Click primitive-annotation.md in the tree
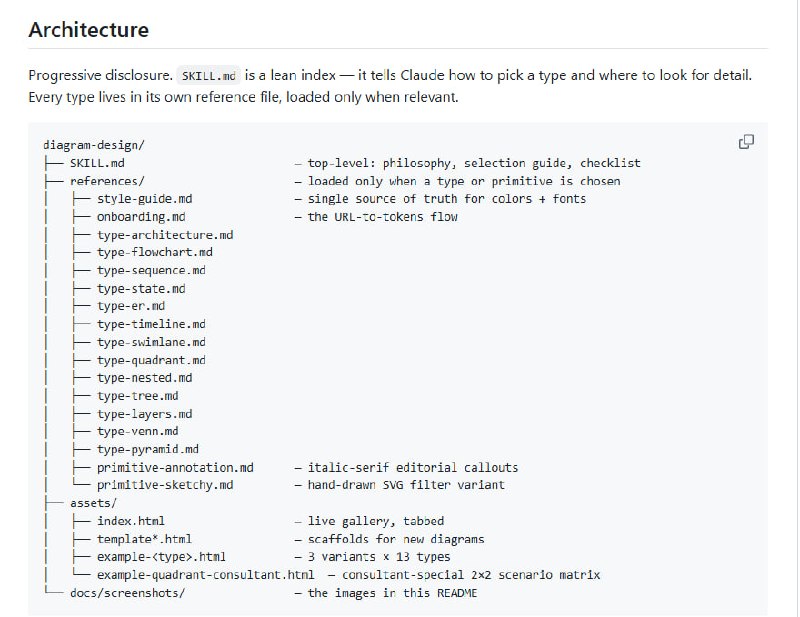800x617 pixels. click(x=175, y=467)
